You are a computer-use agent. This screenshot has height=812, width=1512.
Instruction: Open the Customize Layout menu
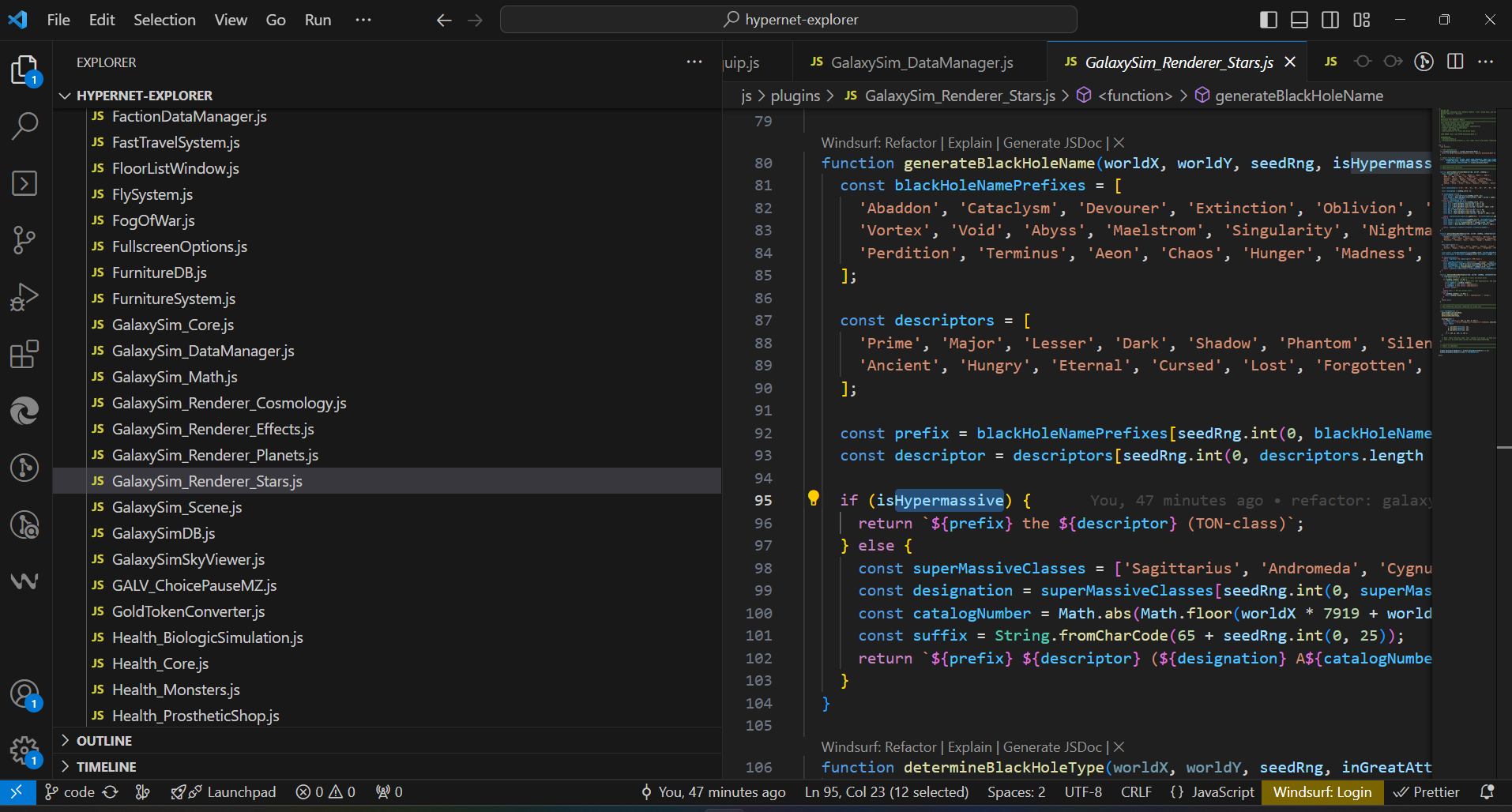pyautogui.click(x=1362, y=20)
